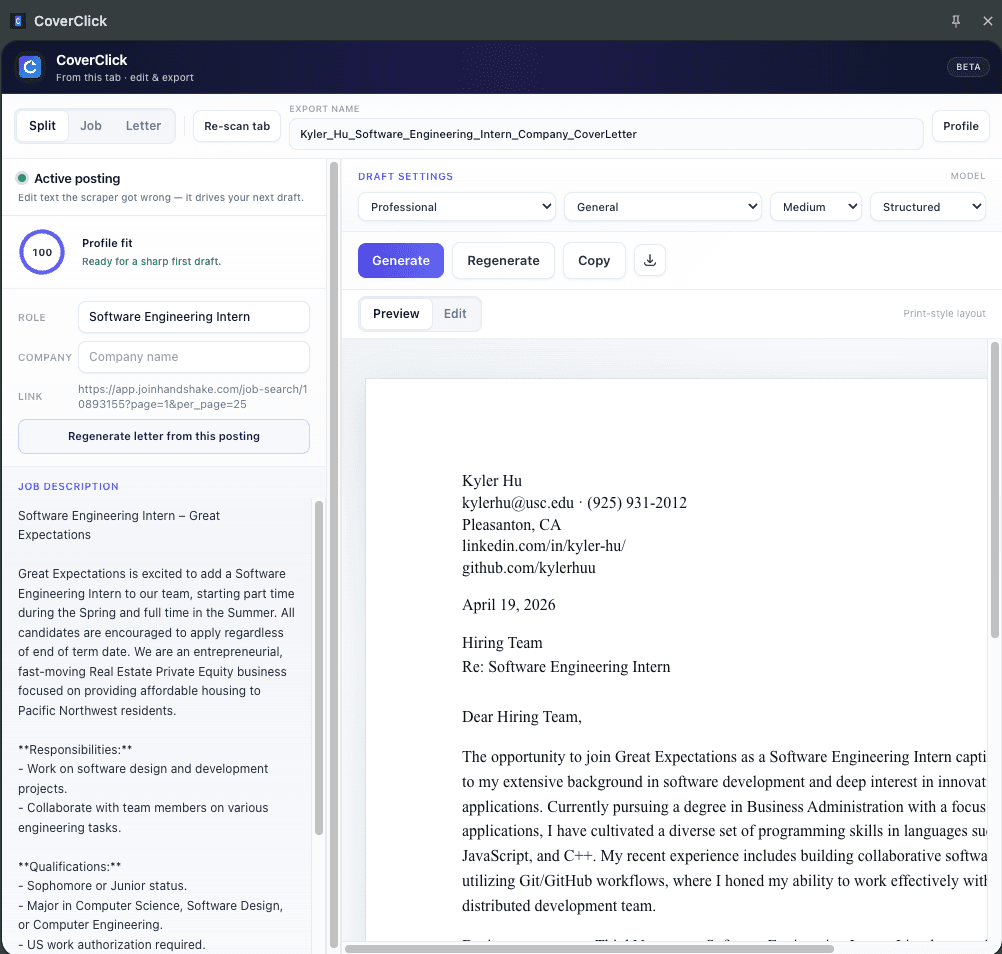Close the CoverClick panel
The height and width of the screenshot is (954, 1002).
[987, 21]
